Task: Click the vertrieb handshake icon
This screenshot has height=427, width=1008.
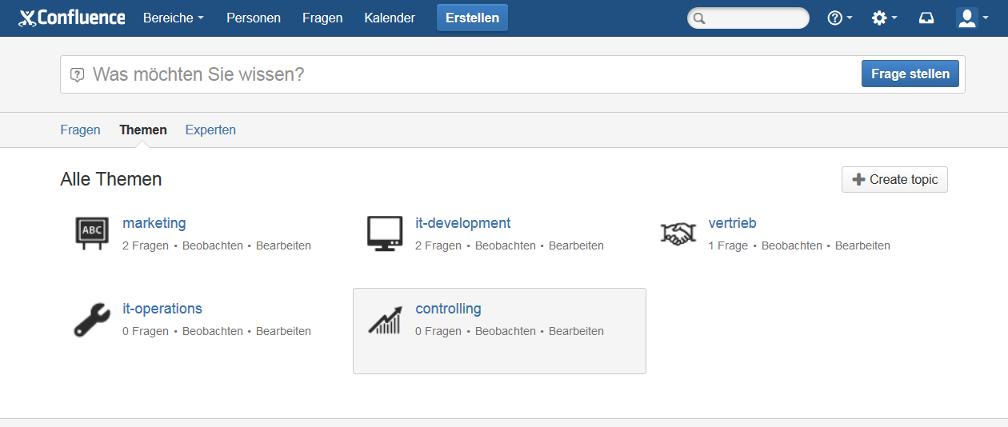Action: click(x=678, y=233)
